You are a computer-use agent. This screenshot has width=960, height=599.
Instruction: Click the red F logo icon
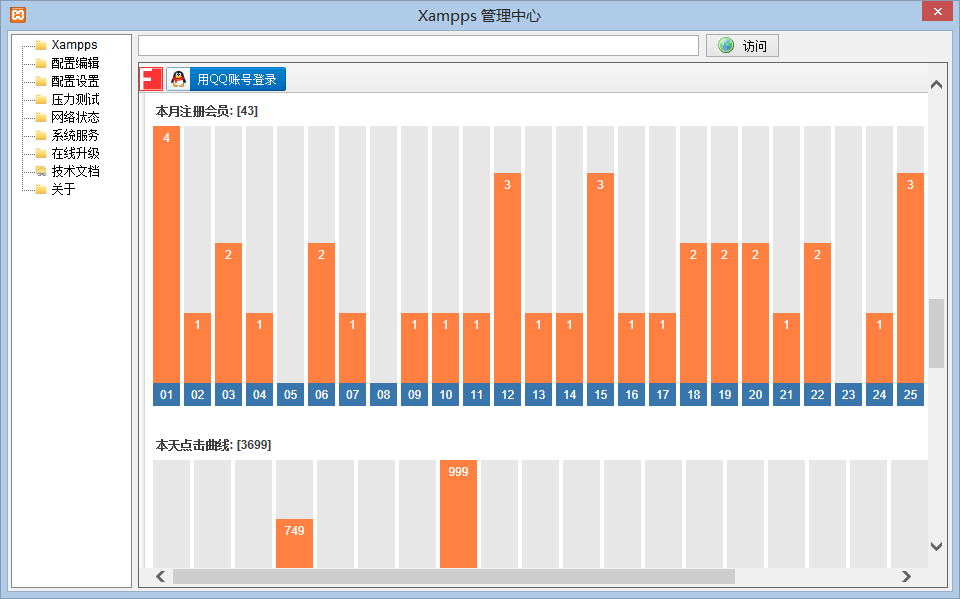click(151, 79)
